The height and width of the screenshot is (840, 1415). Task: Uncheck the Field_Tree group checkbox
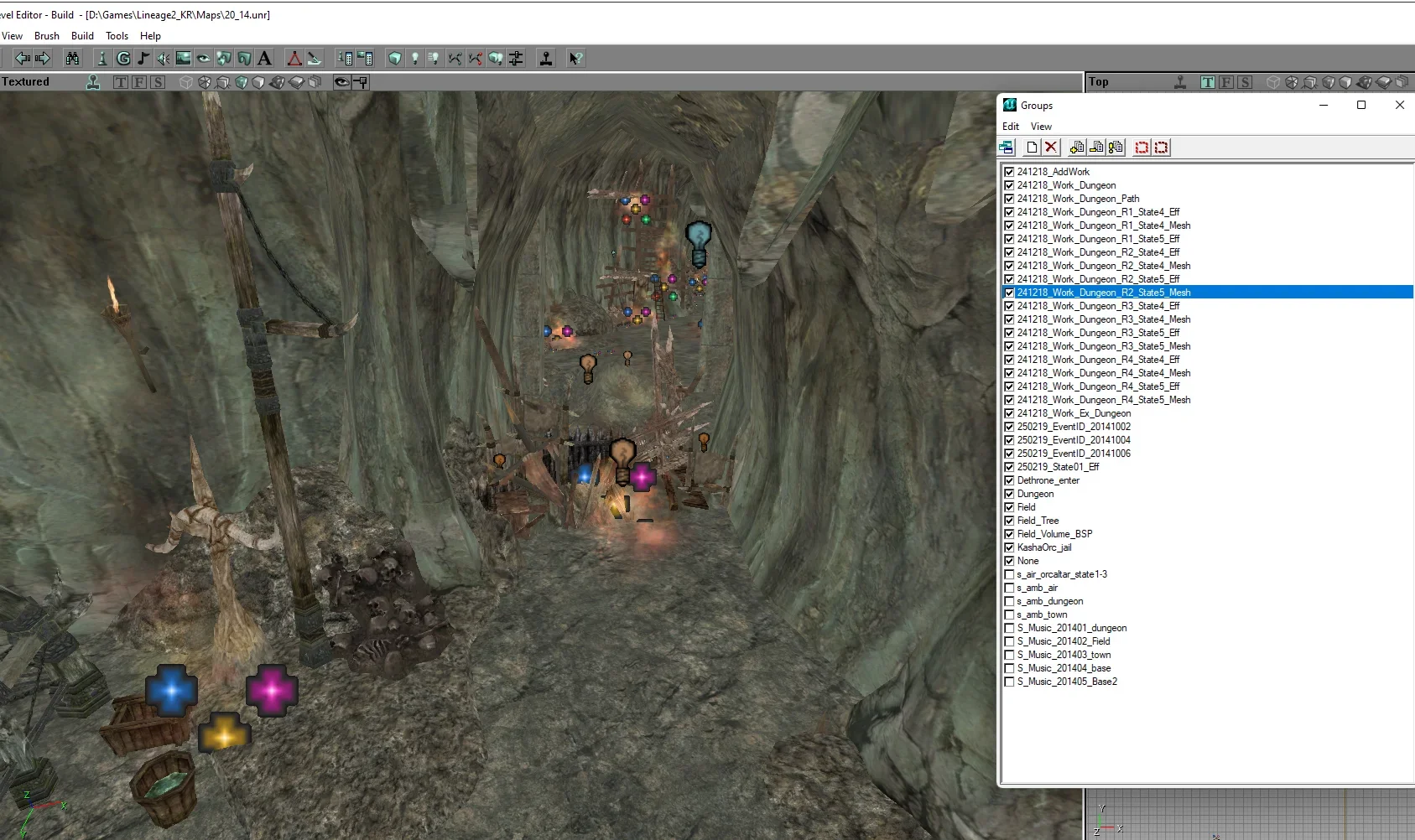pos(1009,521)
